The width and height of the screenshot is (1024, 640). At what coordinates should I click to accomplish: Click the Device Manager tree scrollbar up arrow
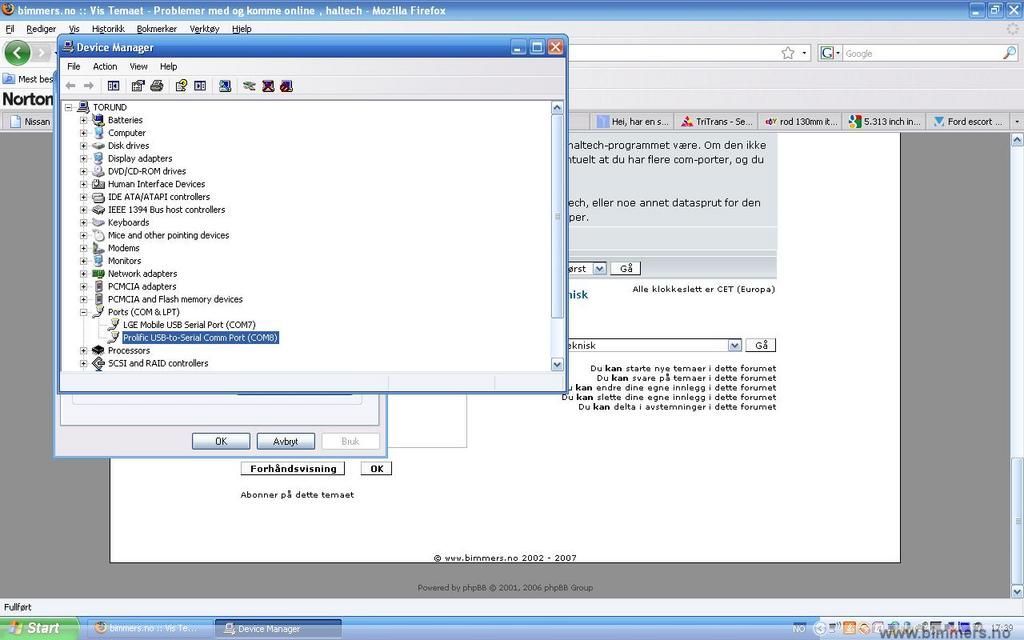click(x=557, y=108)
